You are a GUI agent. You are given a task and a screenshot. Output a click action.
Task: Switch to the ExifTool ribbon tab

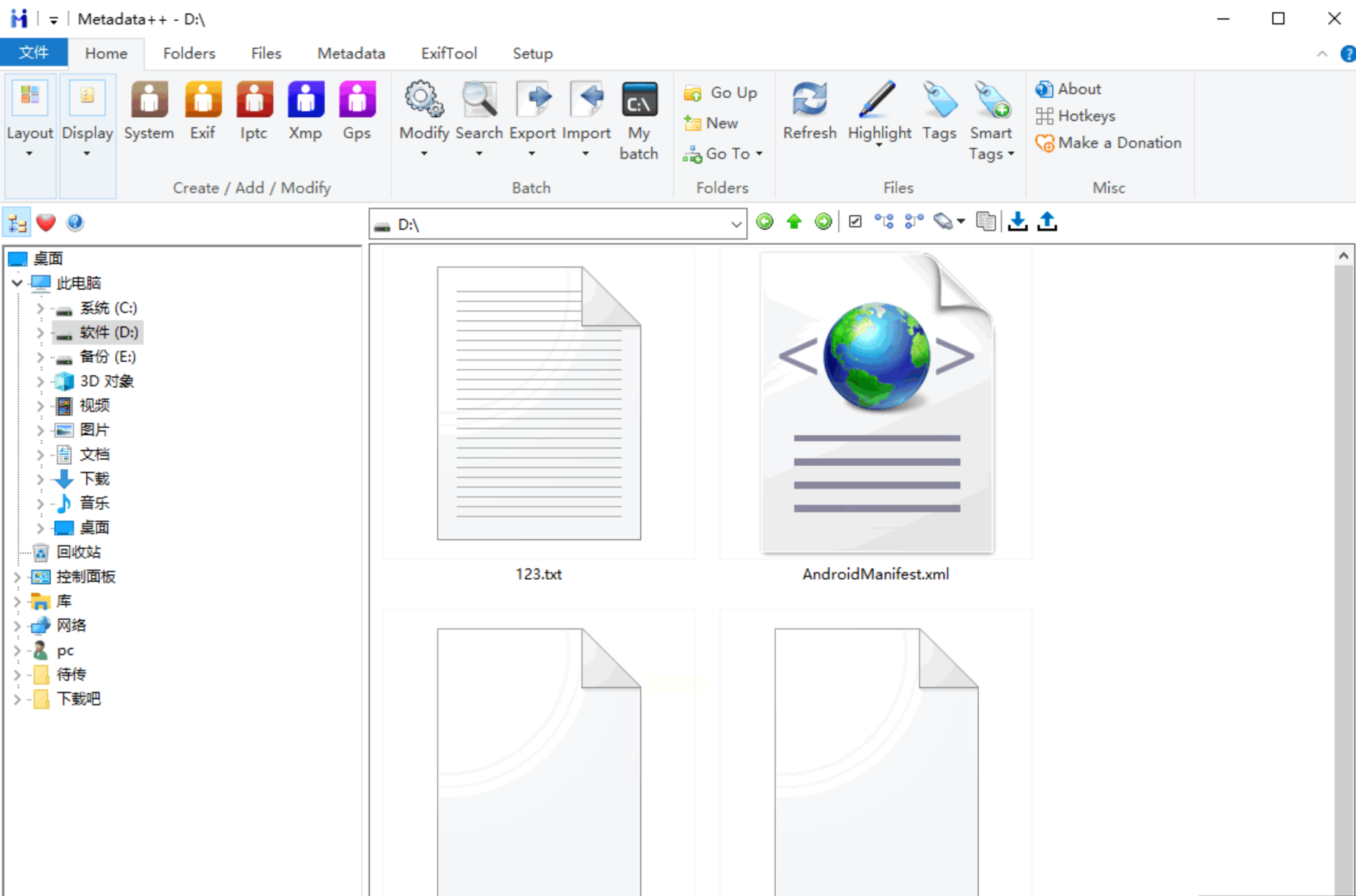pyautogui.click(x=448, y=54)
